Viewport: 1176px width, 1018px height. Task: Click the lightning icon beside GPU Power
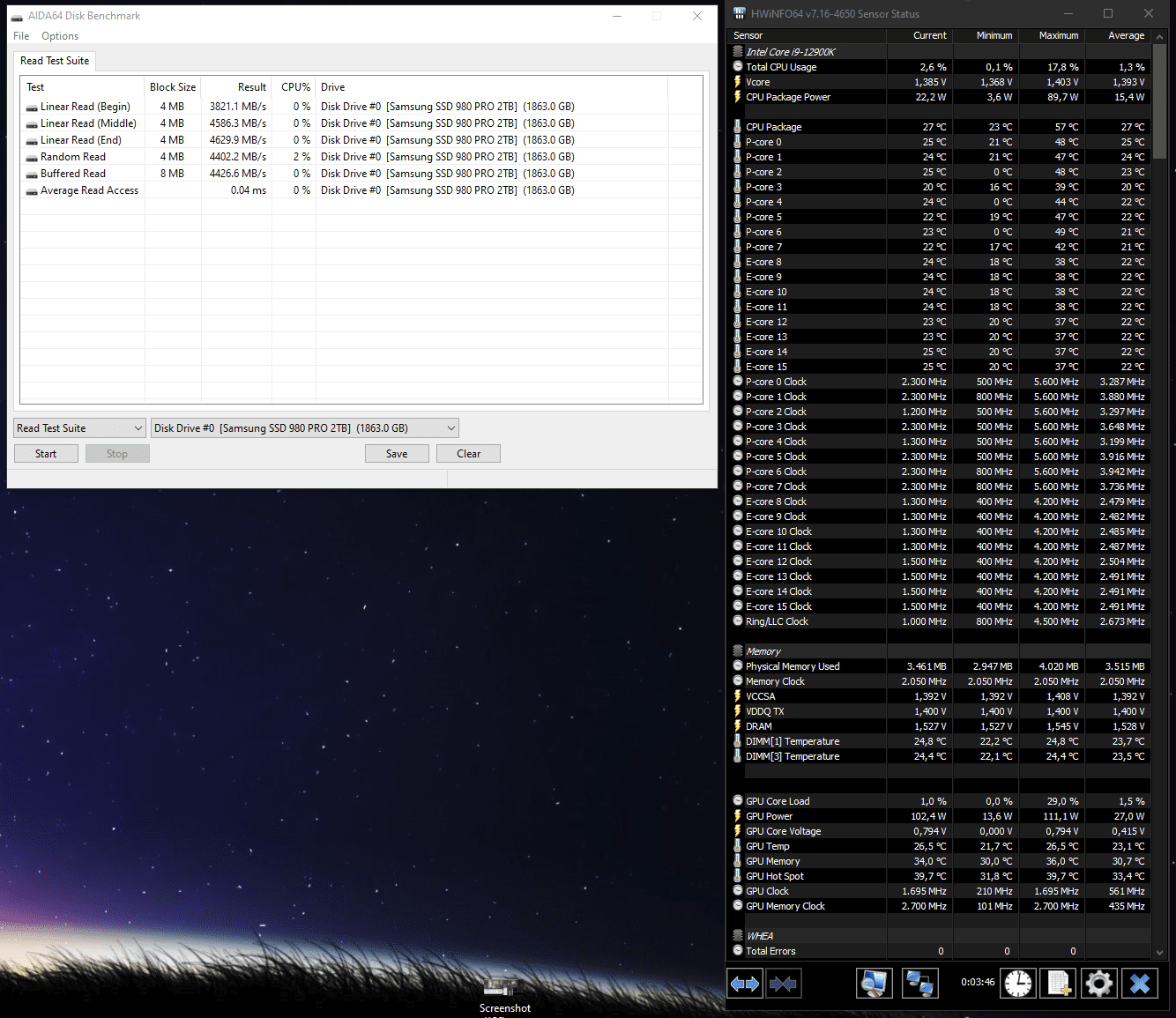click(x=738, y=816)
